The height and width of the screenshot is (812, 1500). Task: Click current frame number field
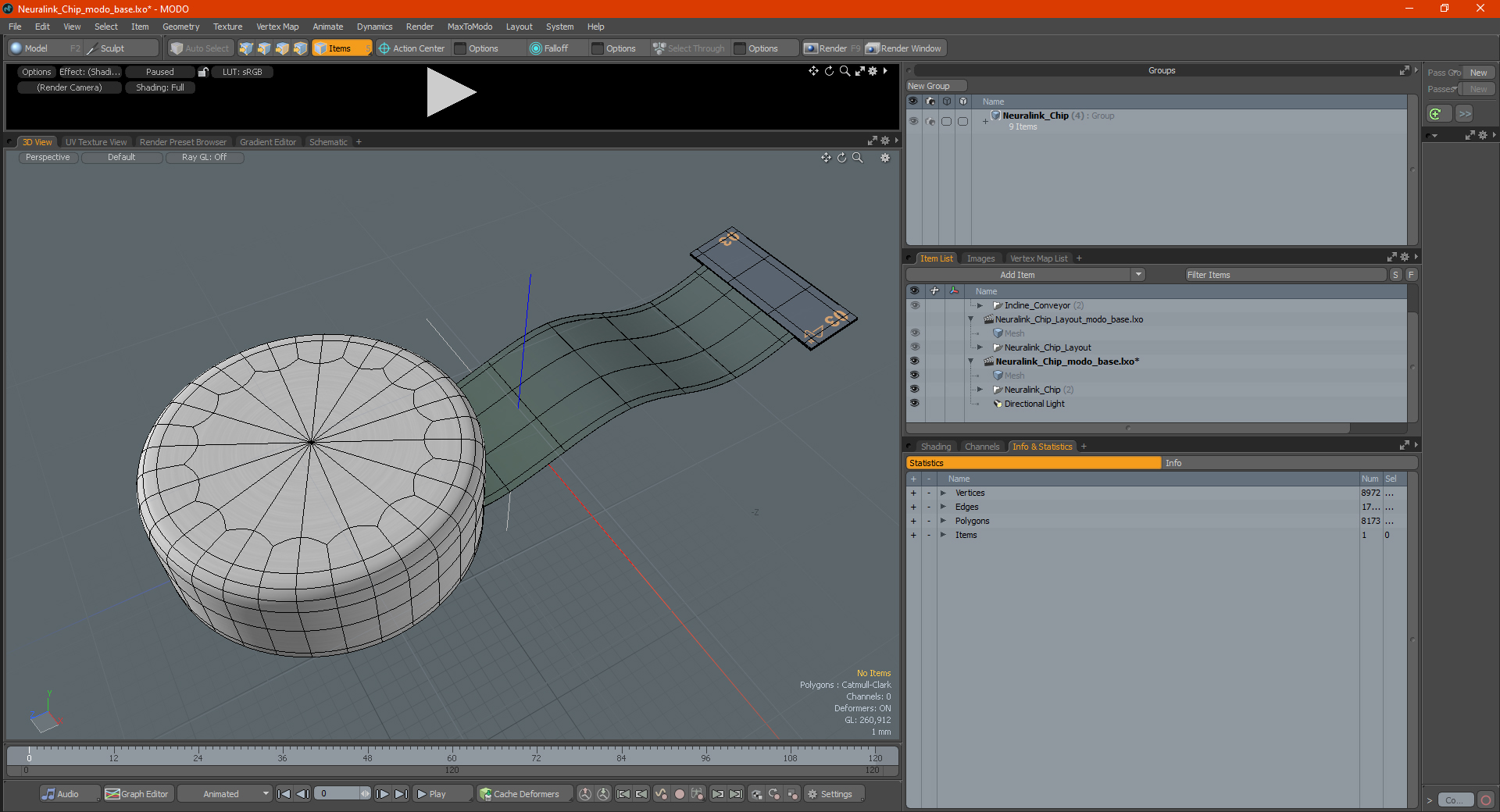pos(337,794)
